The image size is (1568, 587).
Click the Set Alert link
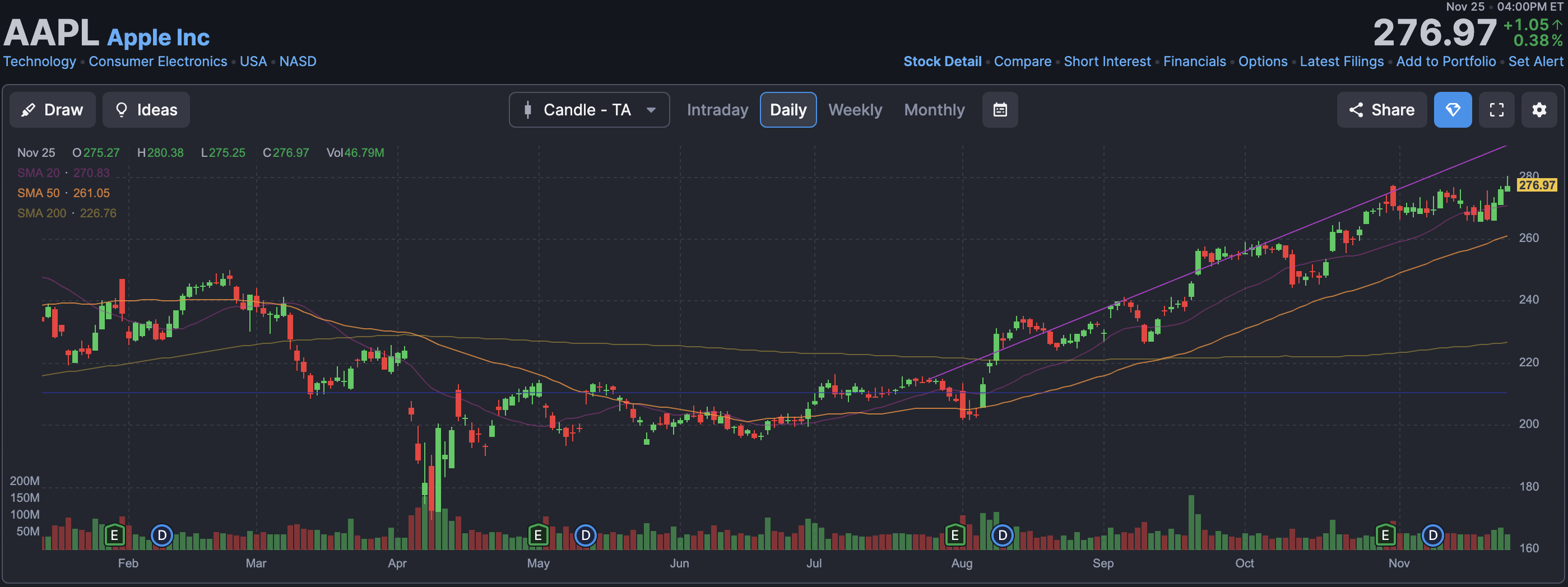(x=1535, y=62)
